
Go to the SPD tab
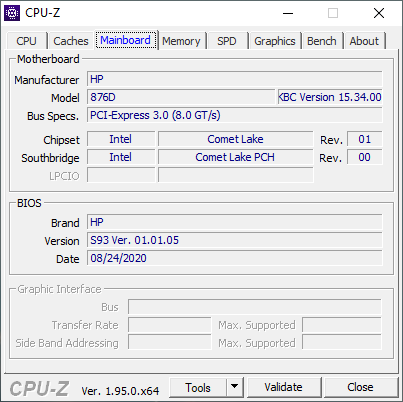click(x=227, y=41)
